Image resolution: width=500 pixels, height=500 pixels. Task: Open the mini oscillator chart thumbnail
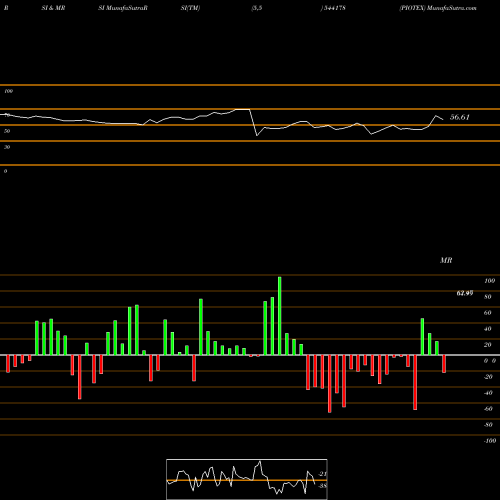pyautogui.click(x=247, y=479)
